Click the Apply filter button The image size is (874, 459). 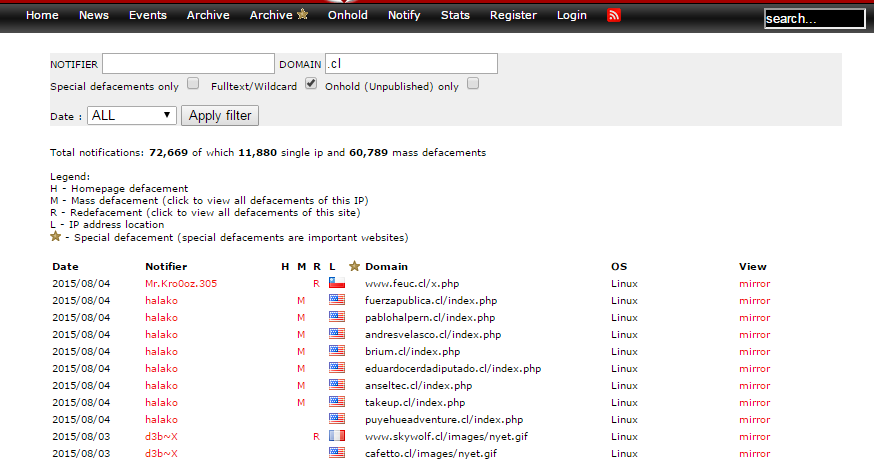(x=220, y=115)
